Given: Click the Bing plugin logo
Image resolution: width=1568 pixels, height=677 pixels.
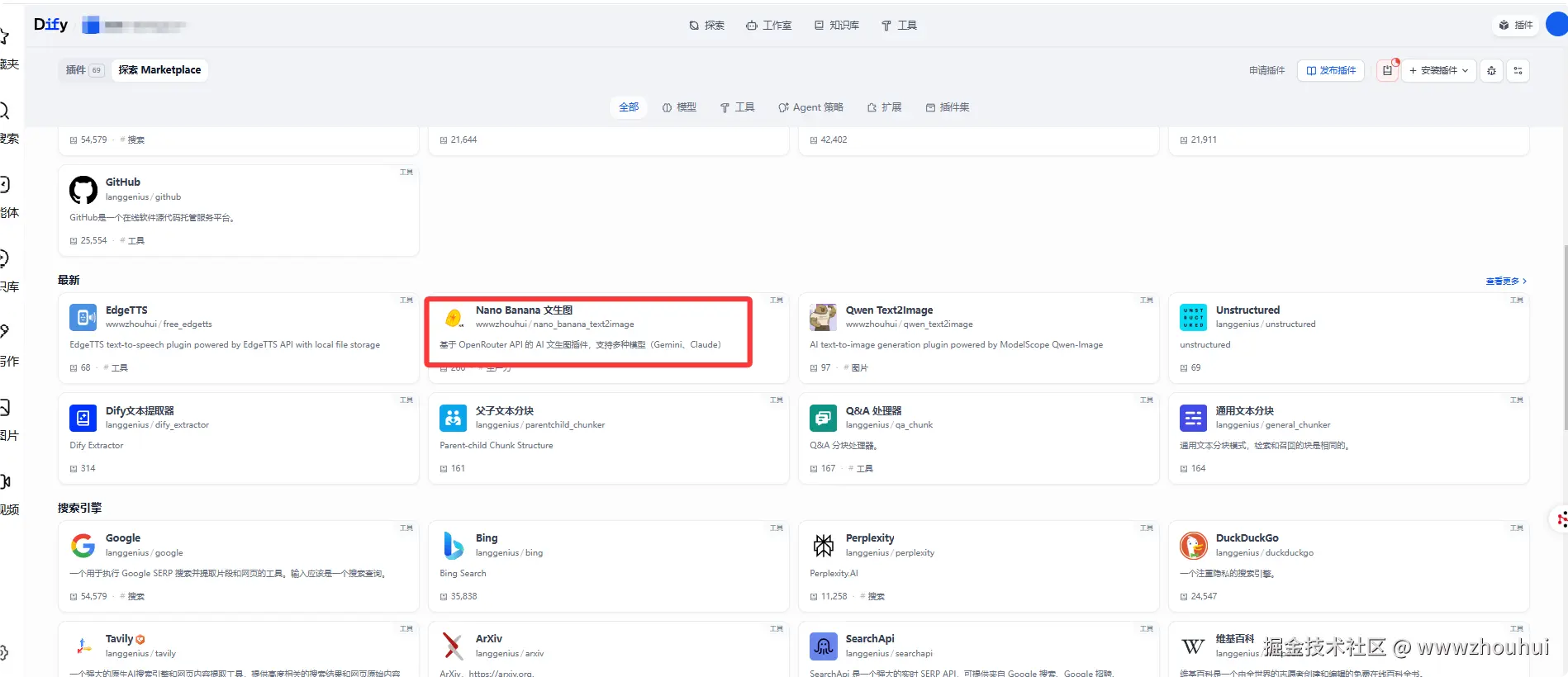Looking at the screenshot, I should (454, 546).
